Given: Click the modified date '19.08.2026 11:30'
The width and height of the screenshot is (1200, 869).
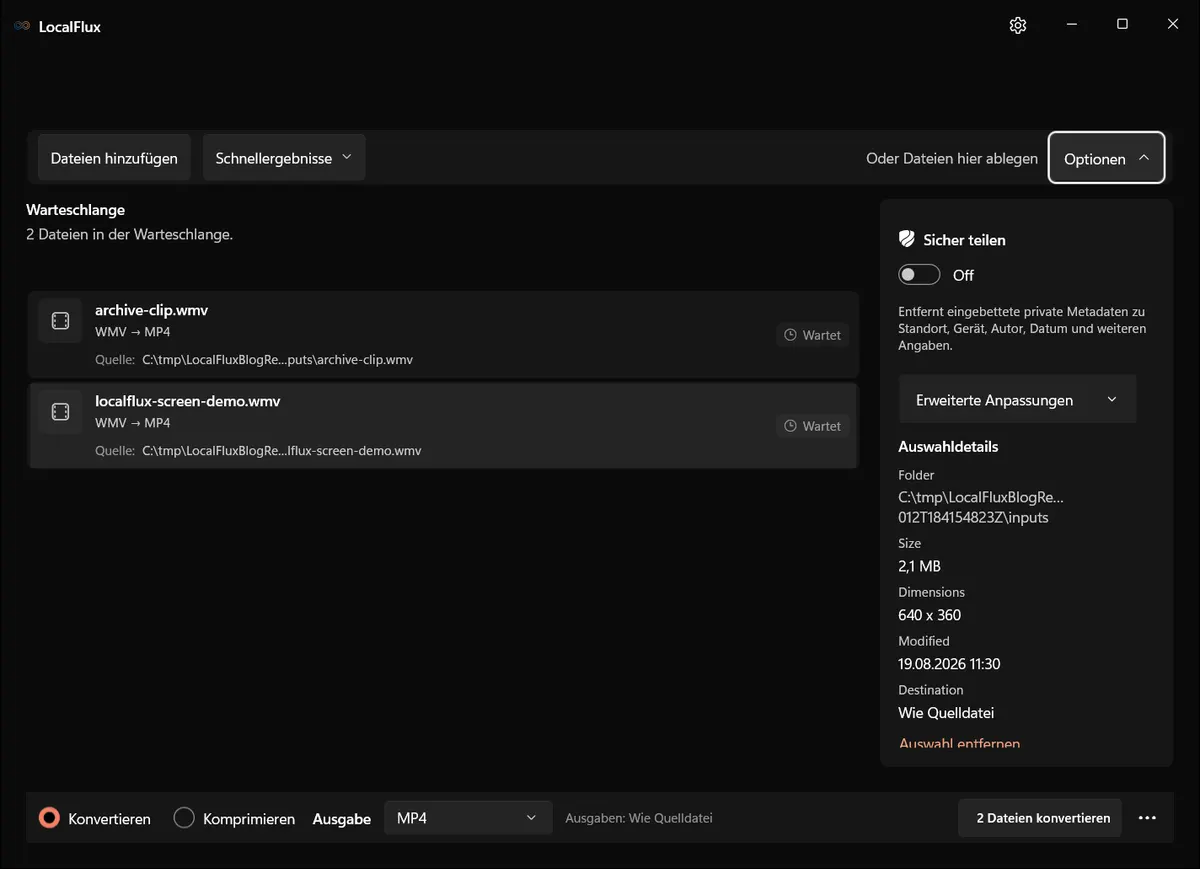Looking at the screenshot, I should pyautogui.click(x=949, y=664).
